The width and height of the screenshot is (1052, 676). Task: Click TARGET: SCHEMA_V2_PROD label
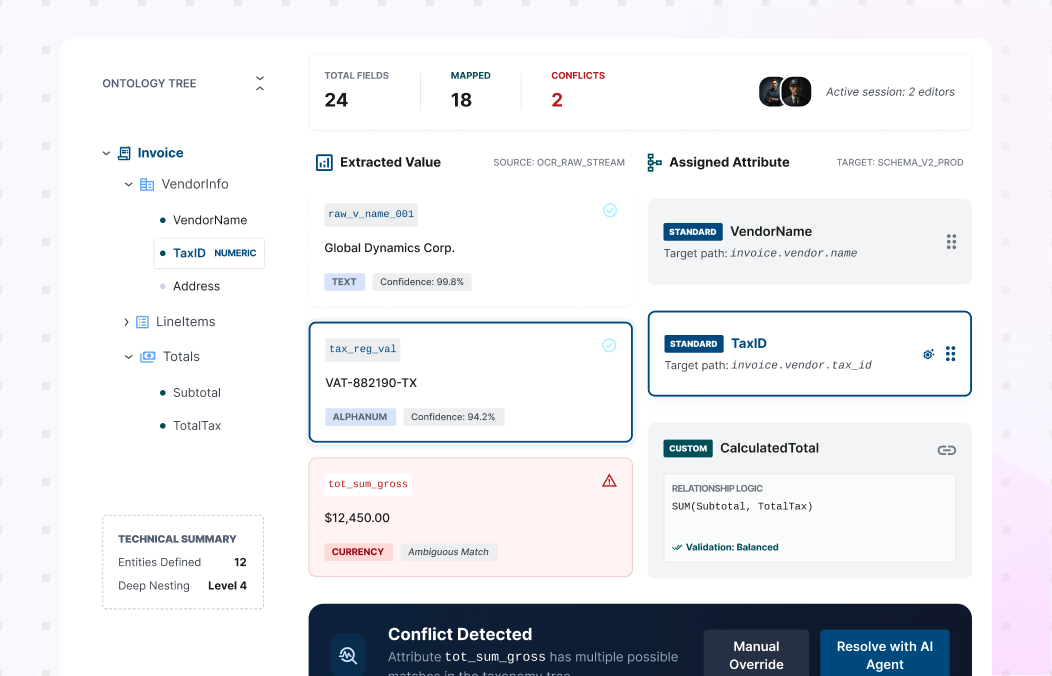click(900, 162)
